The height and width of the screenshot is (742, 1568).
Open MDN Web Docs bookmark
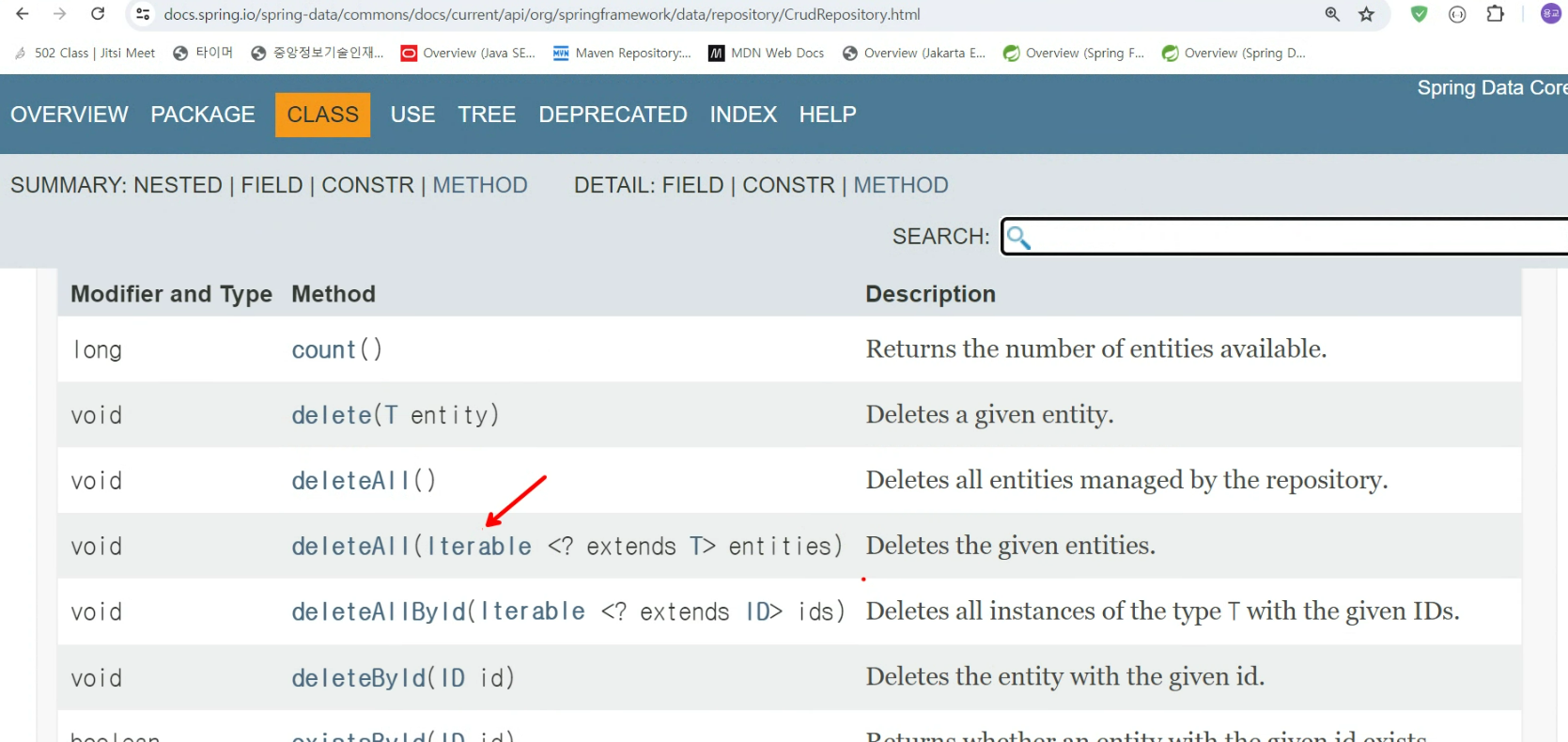point(767,54)
